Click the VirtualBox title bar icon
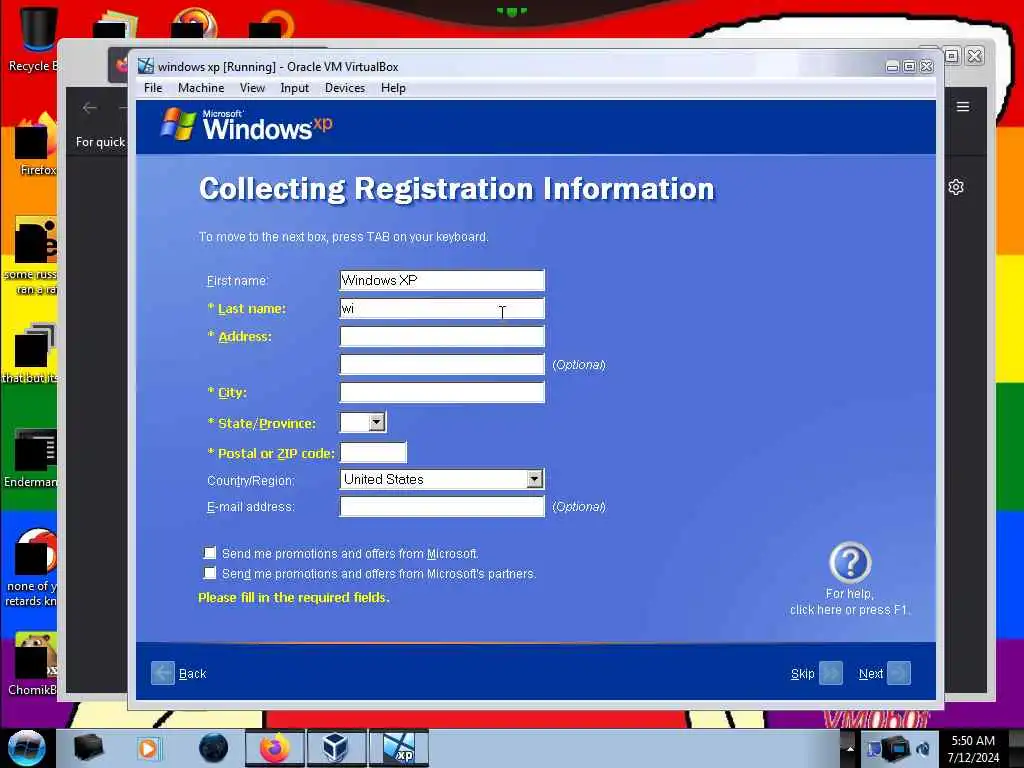This screenshot has height=768, width=1024. pyautogui.click(x=146, y=66)
